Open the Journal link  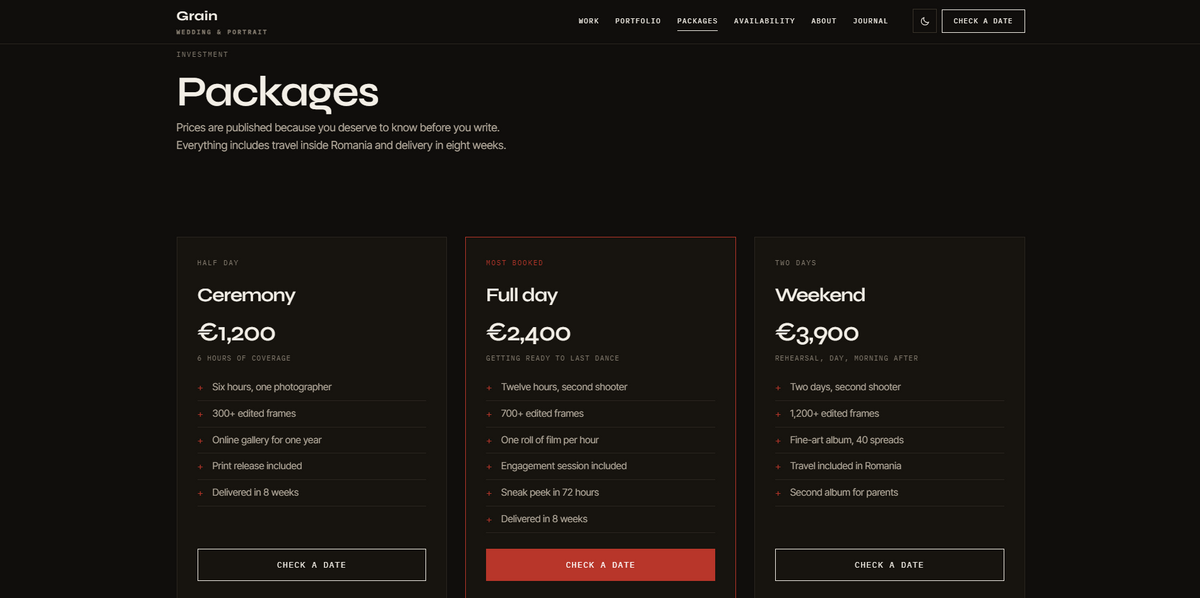coord(870,21)
